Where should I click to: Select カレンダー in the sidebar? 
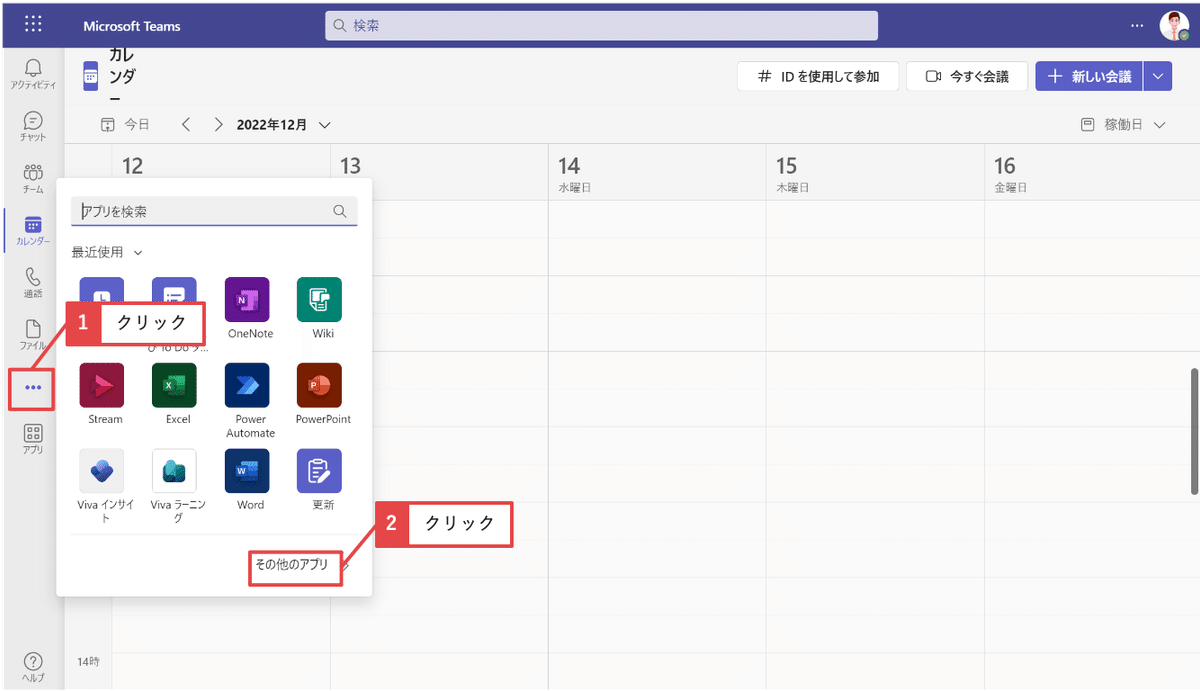click(33, 230)
